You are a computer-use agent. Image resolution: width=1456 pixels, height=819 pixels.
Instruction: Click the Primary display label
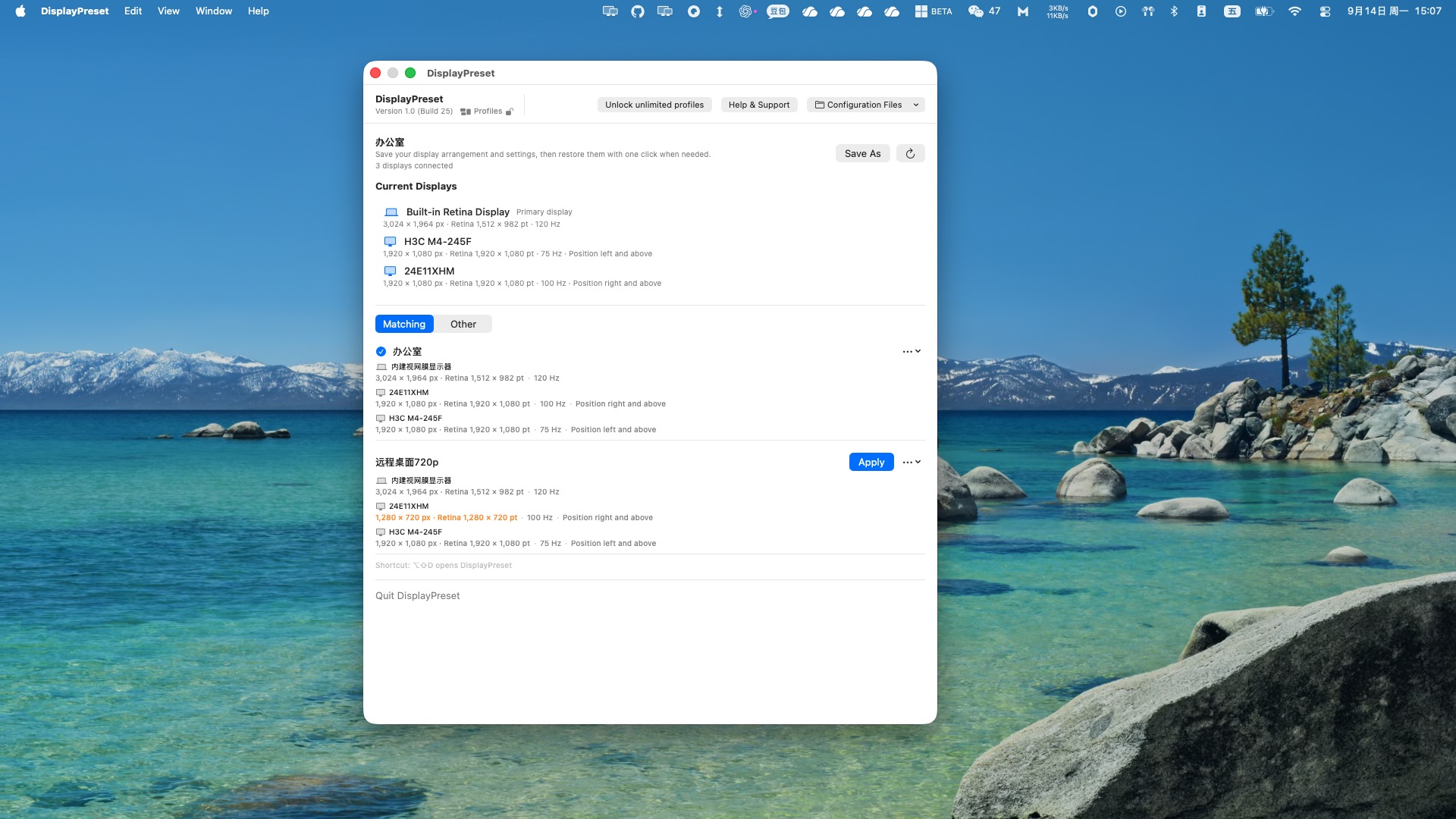(544, 212)
